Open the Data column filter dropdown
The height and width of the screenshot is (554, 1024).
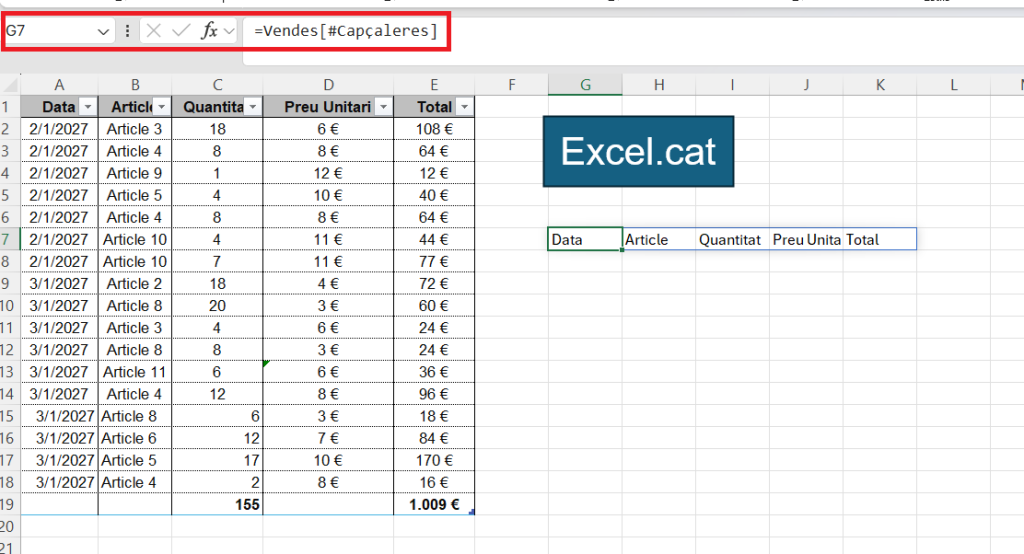[88, 106]
